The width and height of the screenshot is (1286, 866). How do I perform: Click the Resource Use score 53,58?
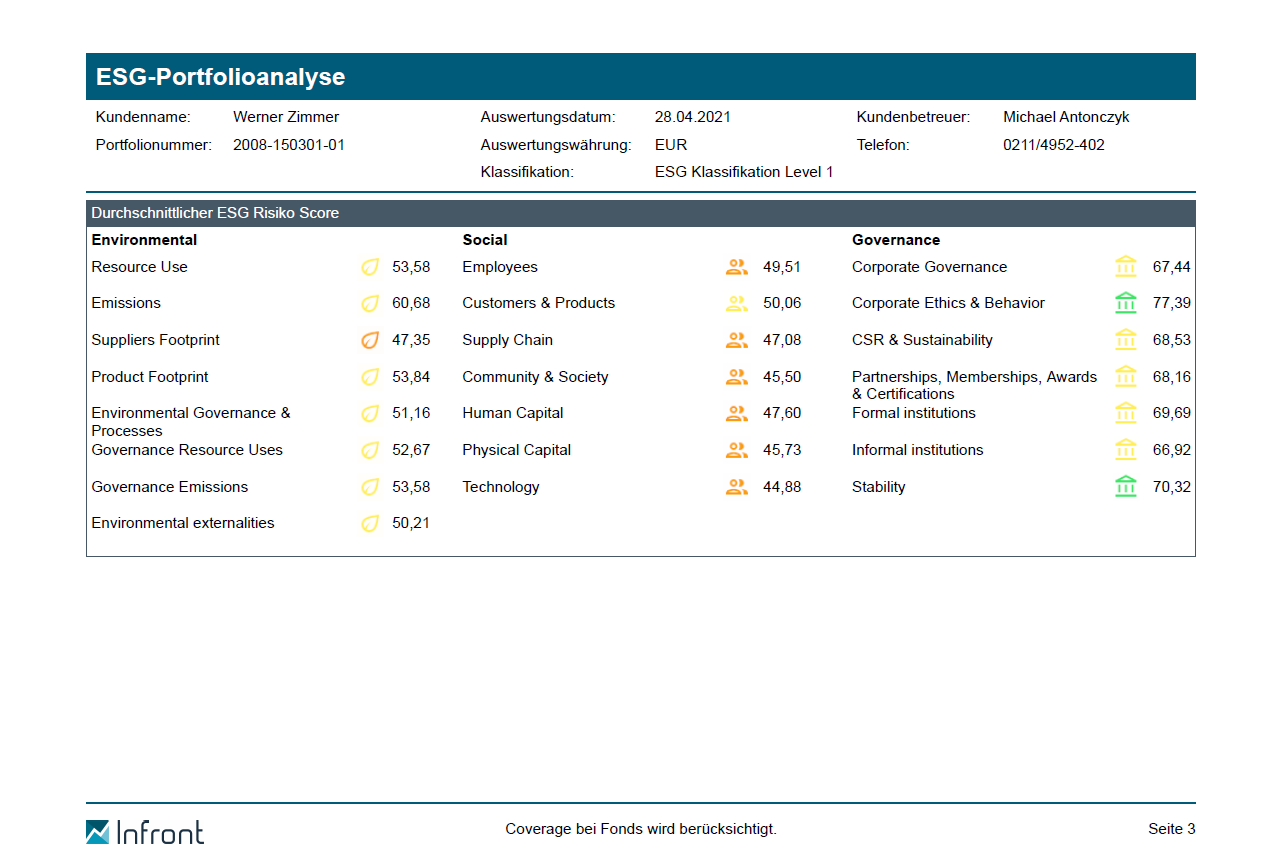[x=411, y=267]
